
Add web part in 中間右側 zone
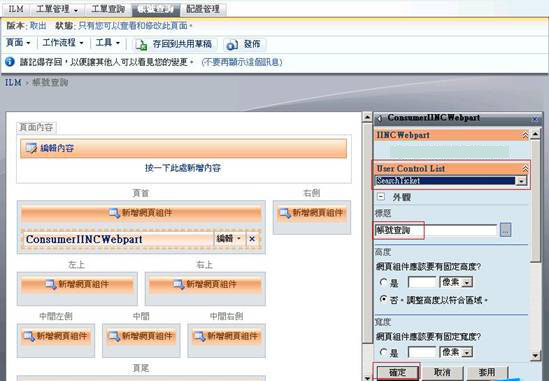(x=227, y=336)
